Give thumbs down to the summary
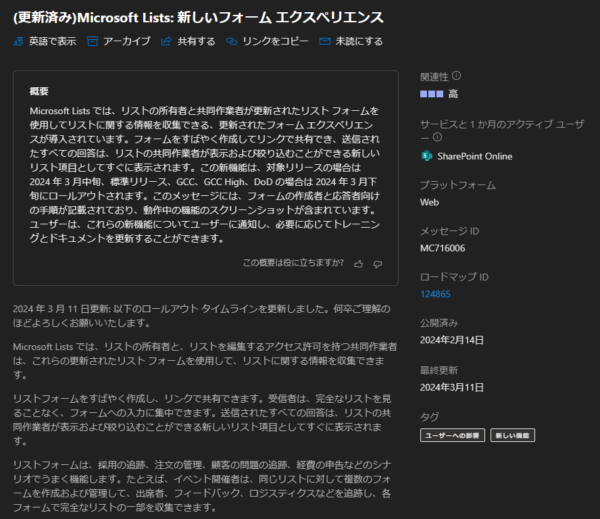Image resolution: width=600 pixels, height=519 pixels. click(x=378, y=264)
